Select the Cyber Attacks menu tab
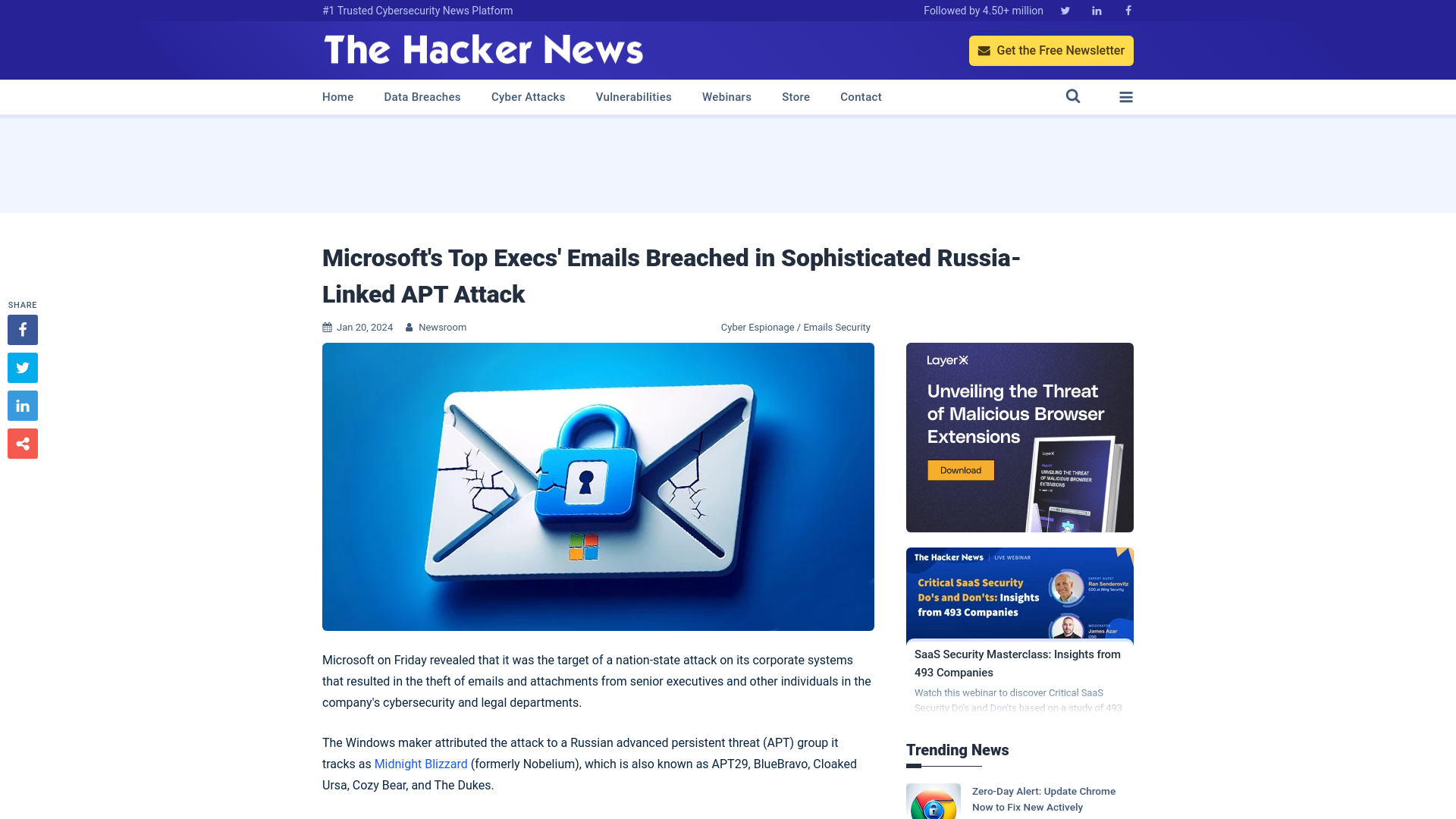 tap(528, 97)
